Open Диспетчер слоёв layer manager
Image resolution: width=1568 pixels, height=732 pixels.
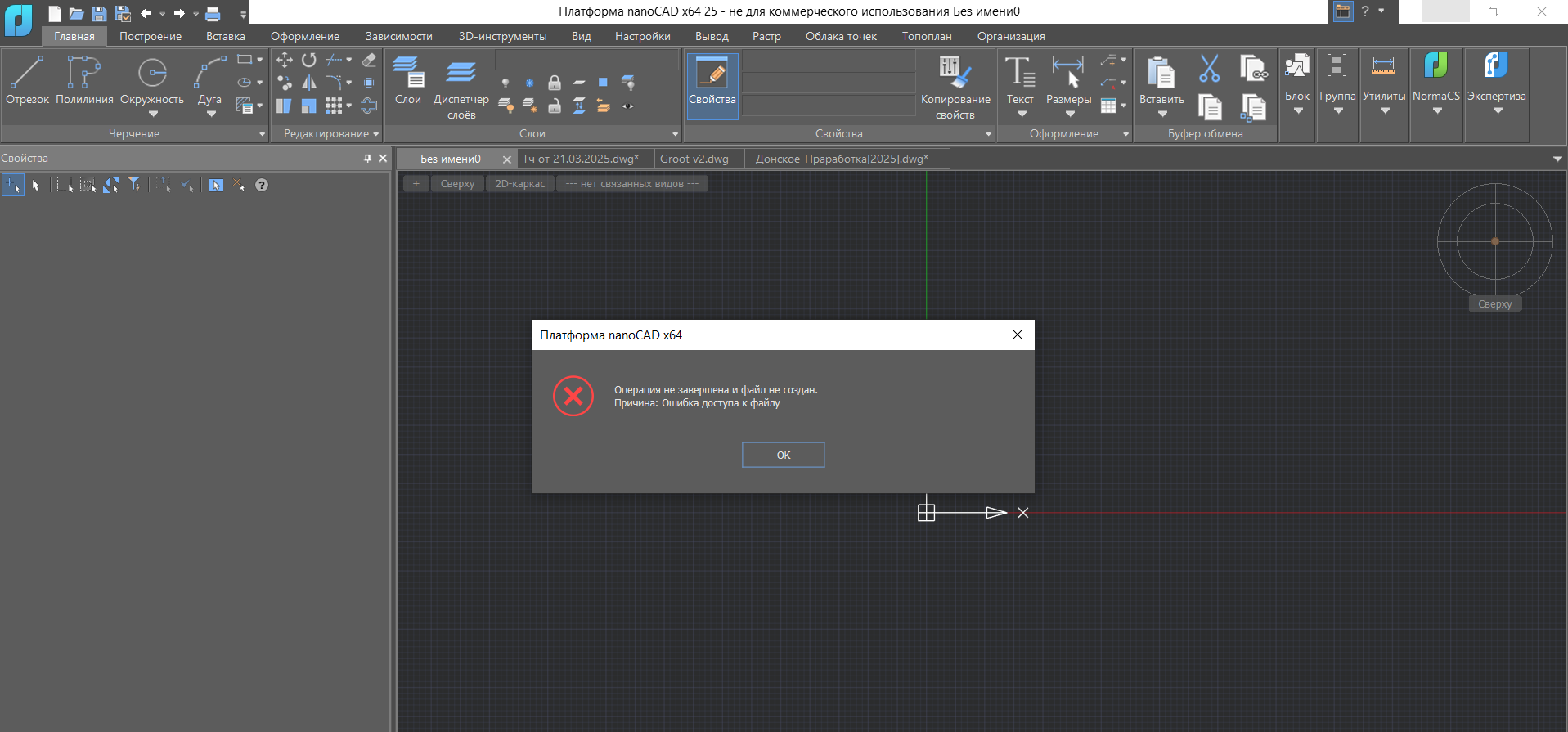[461, 87]
